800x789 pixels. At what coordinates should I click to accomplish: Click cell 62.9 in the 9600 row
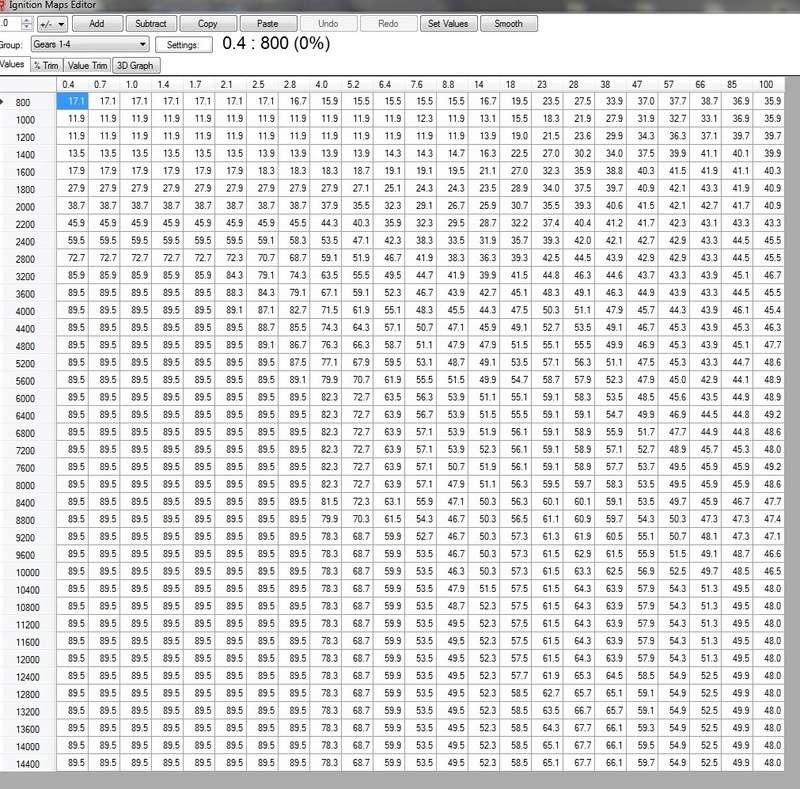click(579, 554)
